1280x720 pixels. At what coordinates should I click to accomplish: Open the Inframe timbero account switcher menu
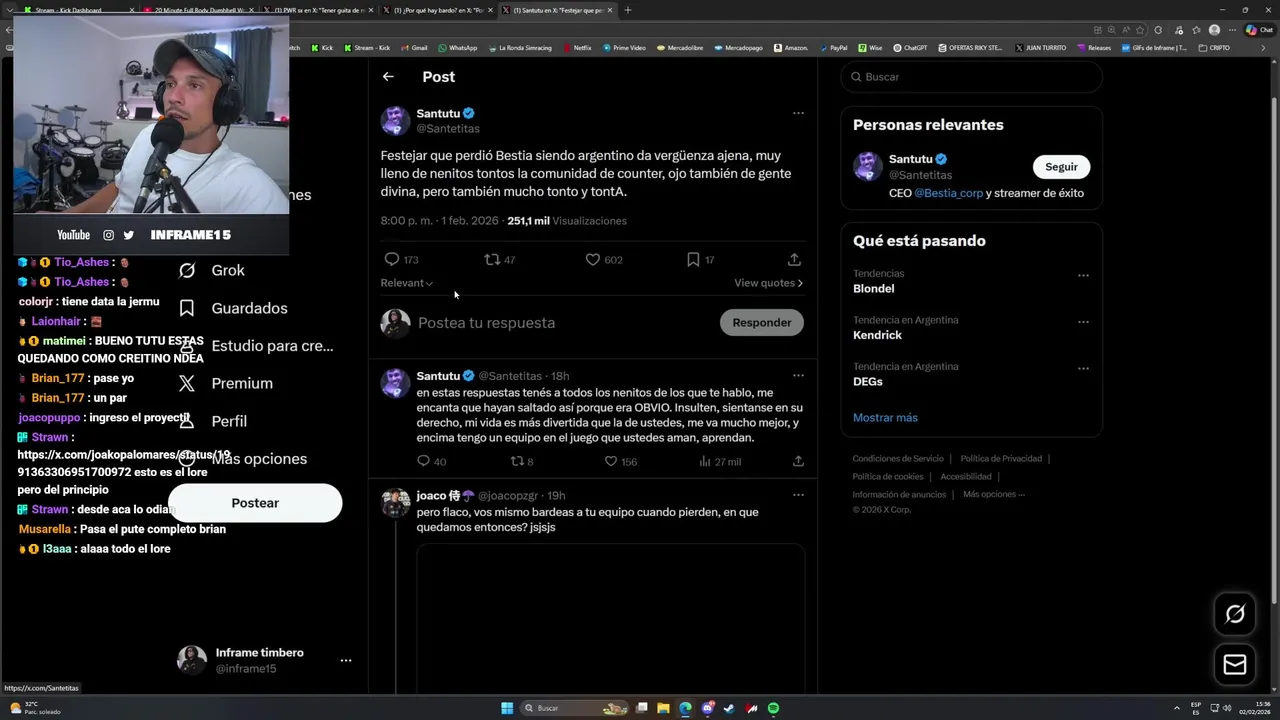click(x=345, y=660)
